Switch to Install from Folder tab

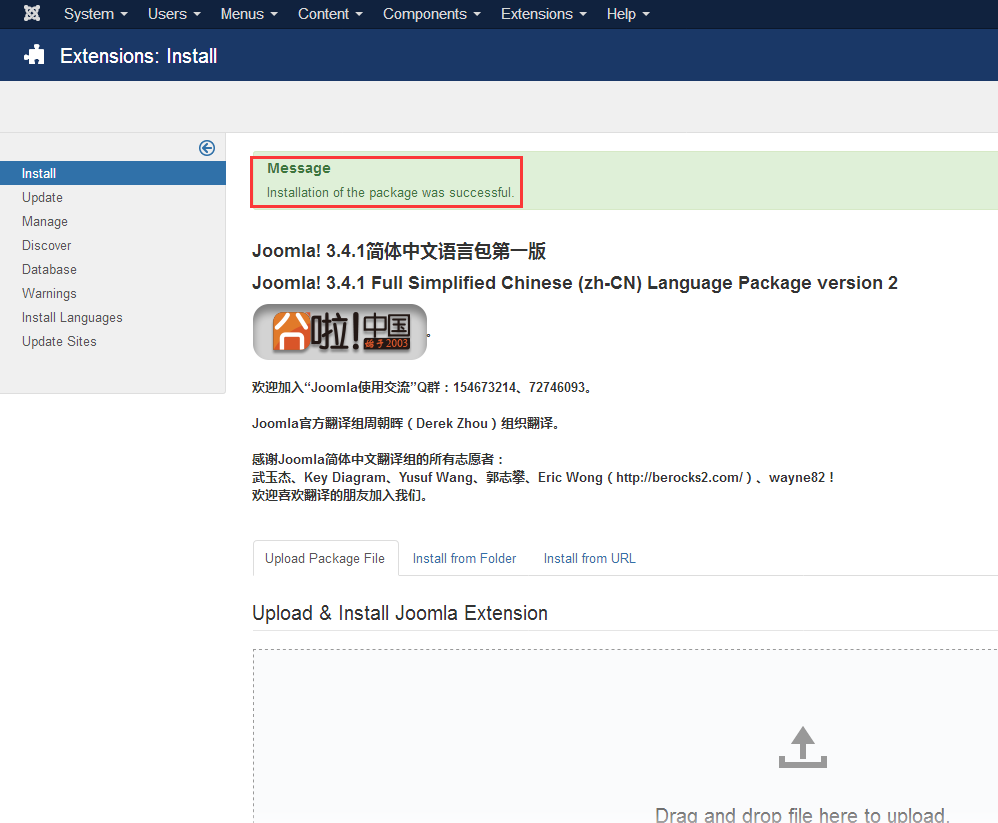click(464, 558)
